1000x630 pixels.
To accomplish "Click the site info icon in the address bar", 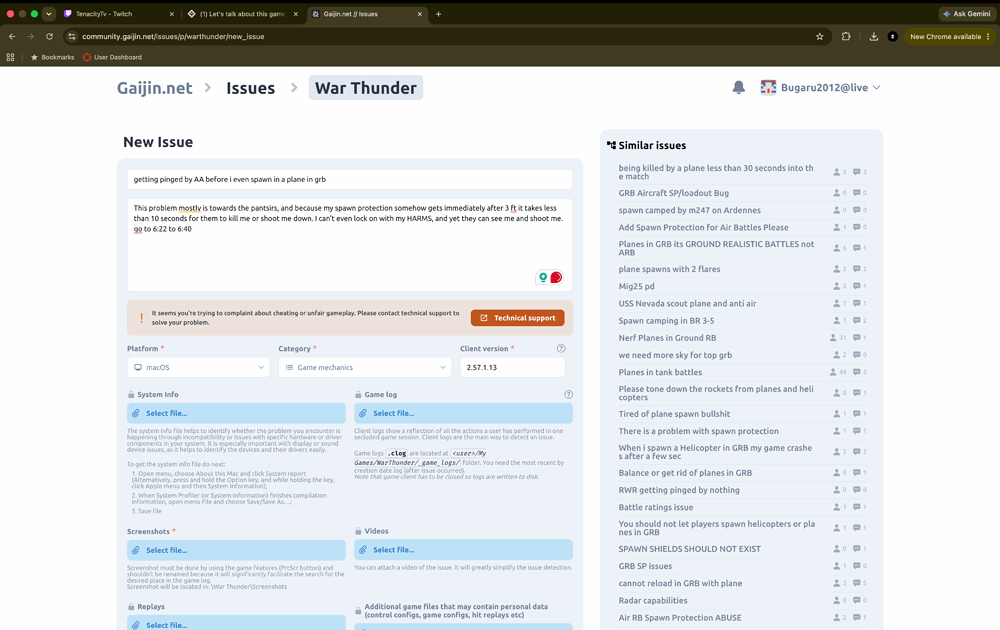I will [72, 36].
